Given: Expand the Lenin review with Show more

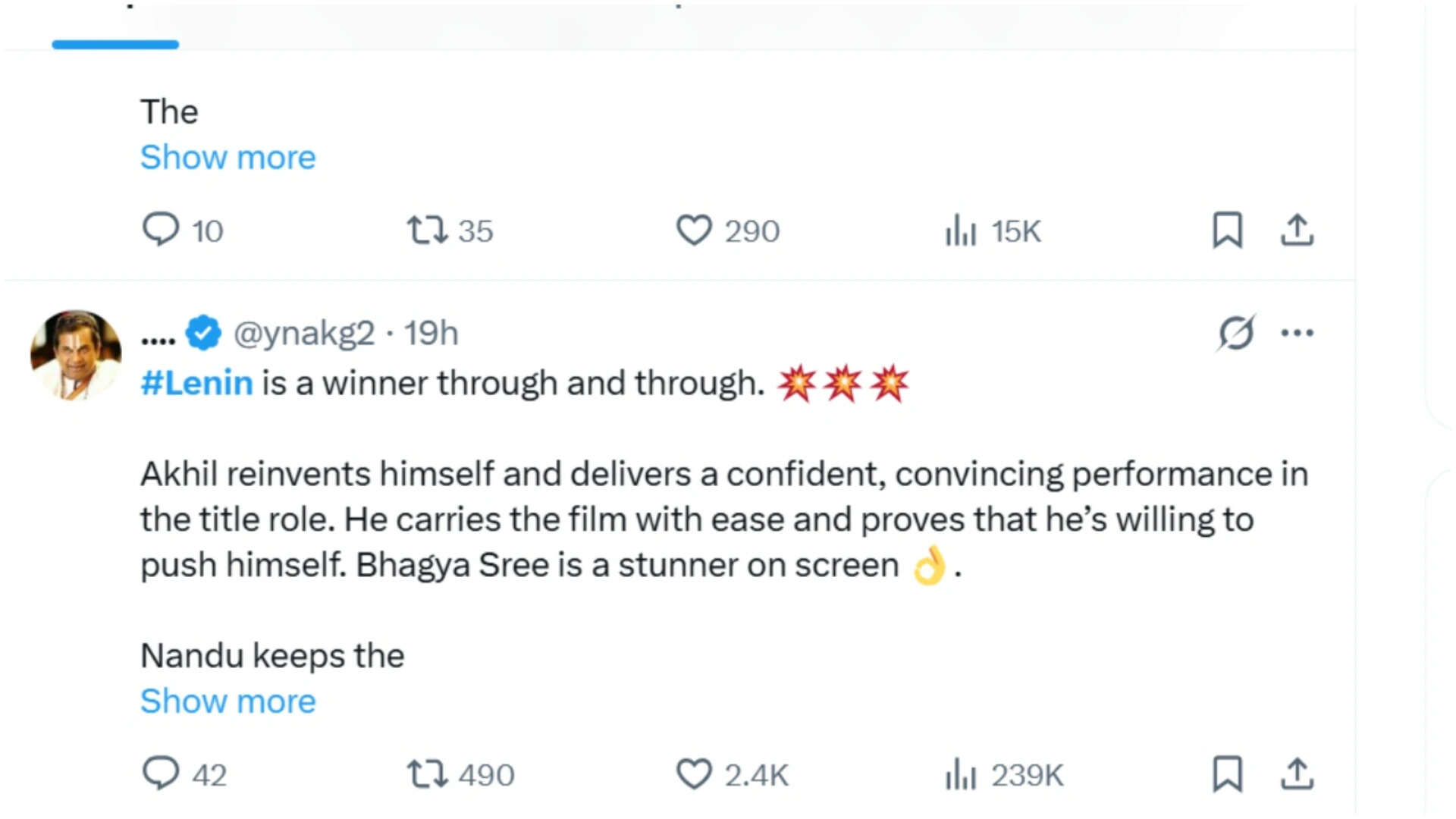Looking at the screenshot, I should 227,701.
